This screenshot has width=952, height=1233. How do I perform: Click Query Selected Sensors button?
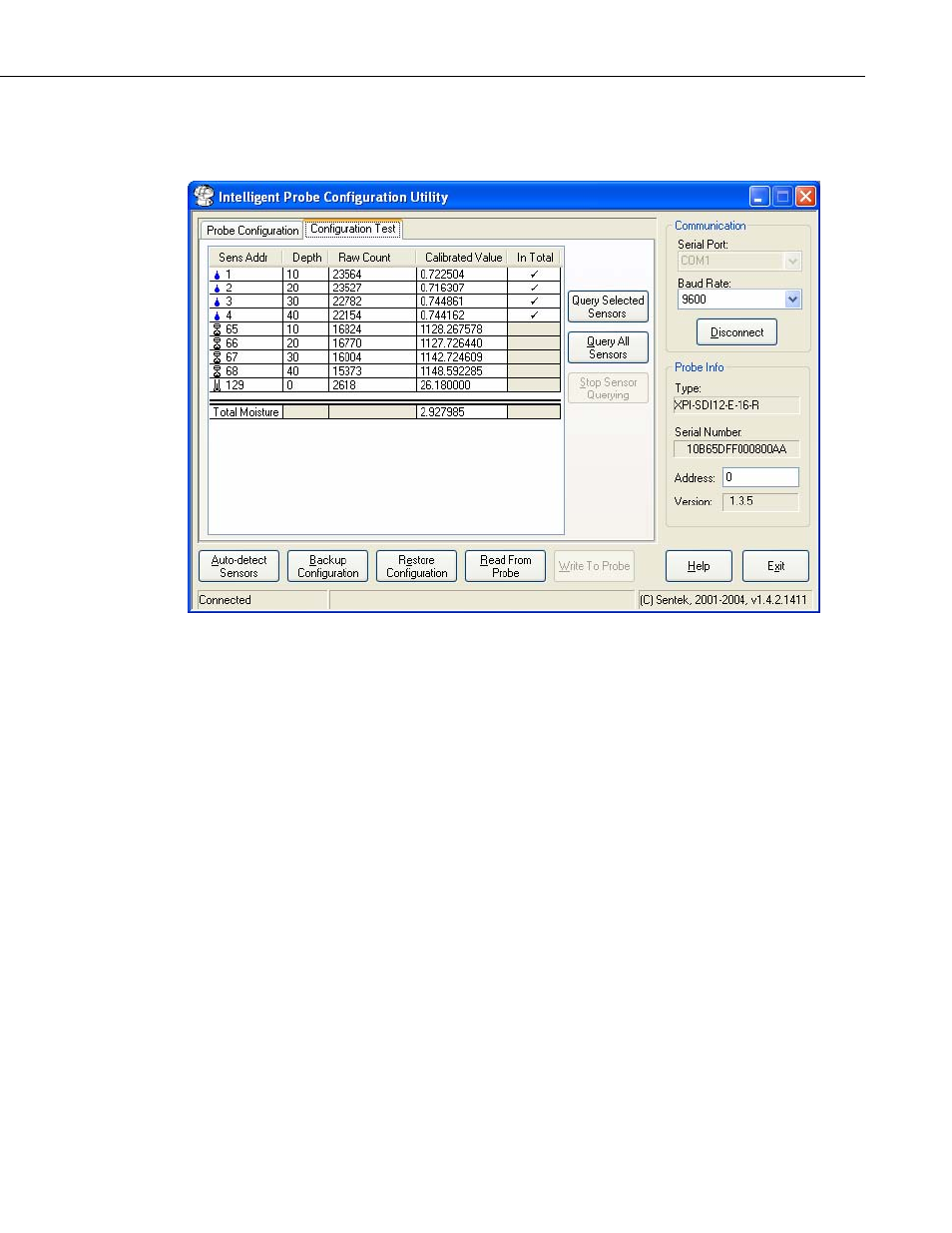pyautogui.click(x=608, y=307)
